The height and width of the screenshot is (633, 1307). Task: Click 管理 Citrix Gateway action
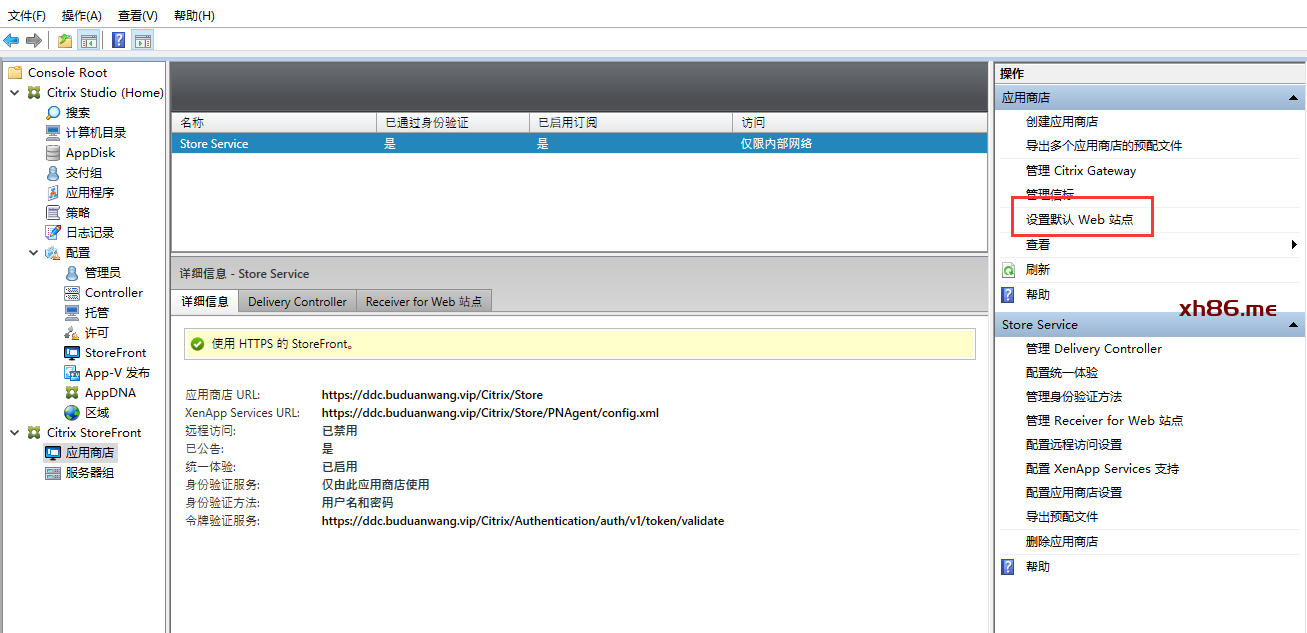tap(1081, 171)
